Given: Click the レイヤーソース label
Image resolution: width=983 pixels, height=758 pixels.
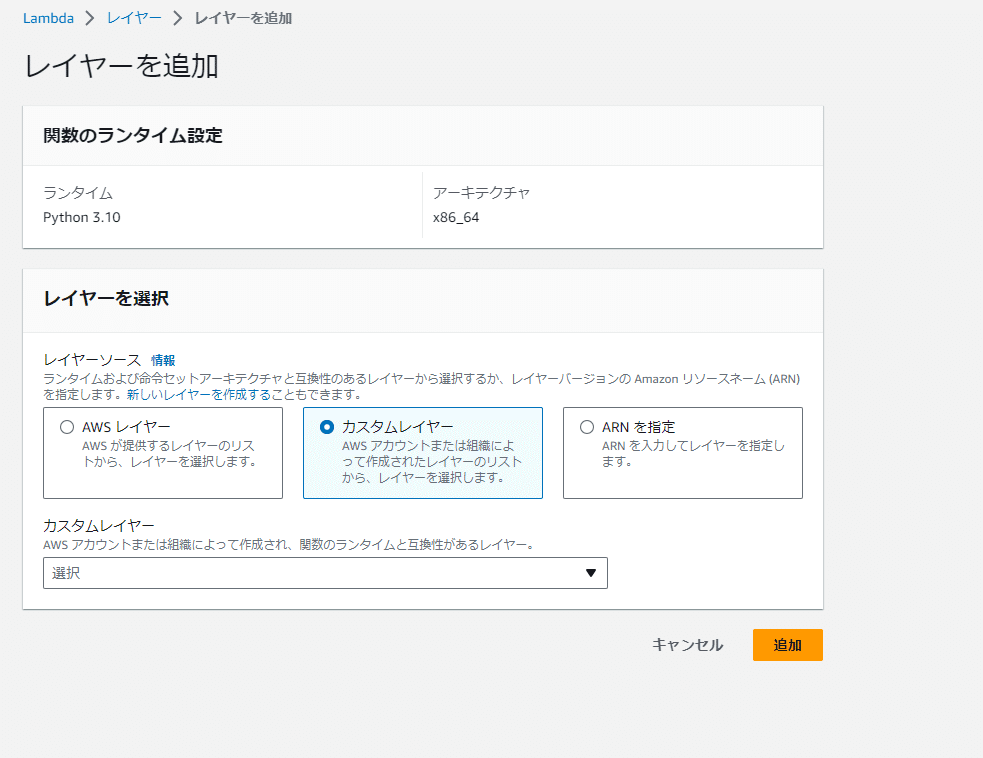Looking at the screenshot, I should pyautogui.click(x=92, y=360).
